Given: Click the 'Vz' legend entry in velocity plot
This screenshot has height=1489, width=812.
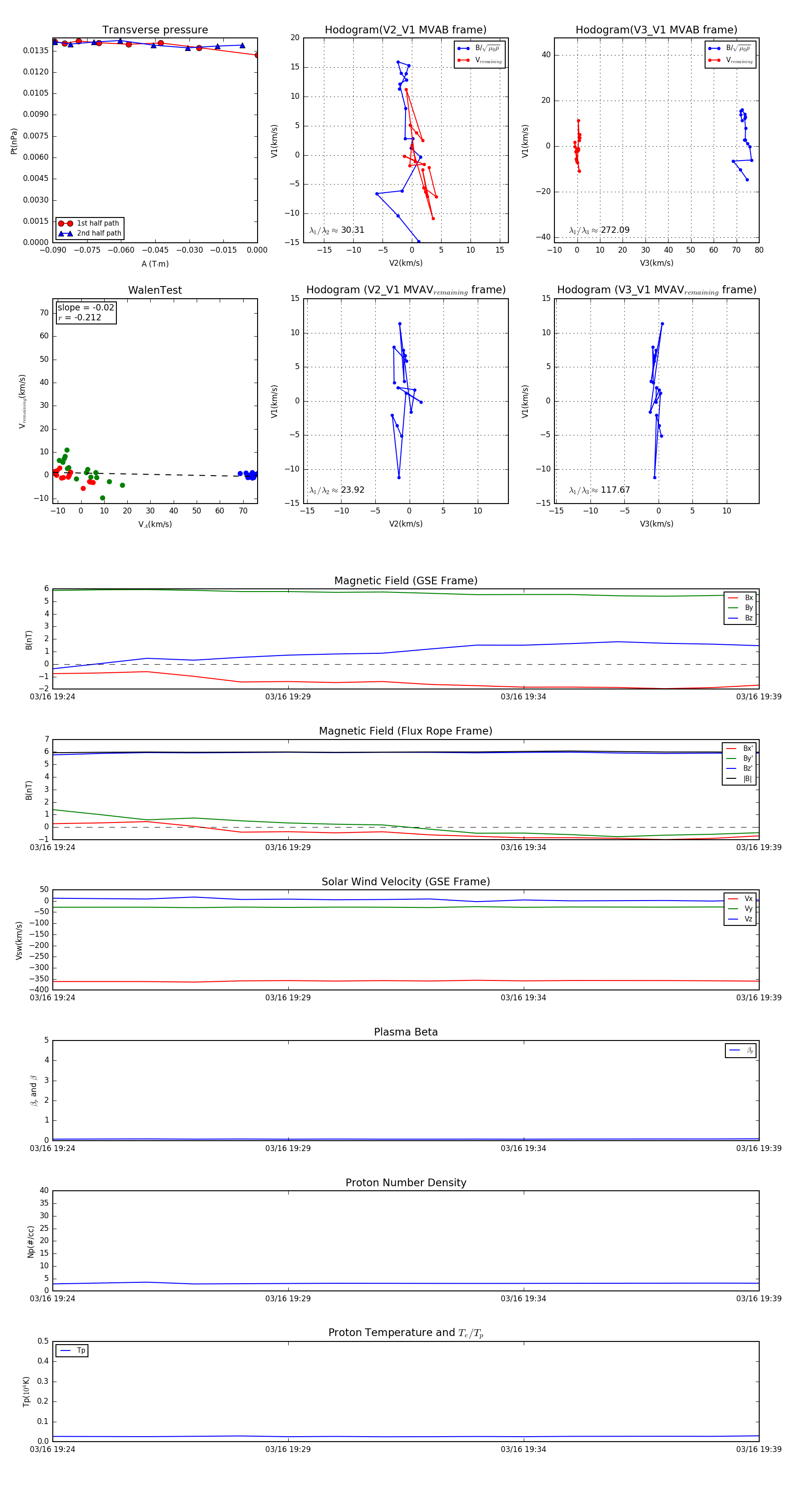Looking at the screenshot, I should point(740,919).
